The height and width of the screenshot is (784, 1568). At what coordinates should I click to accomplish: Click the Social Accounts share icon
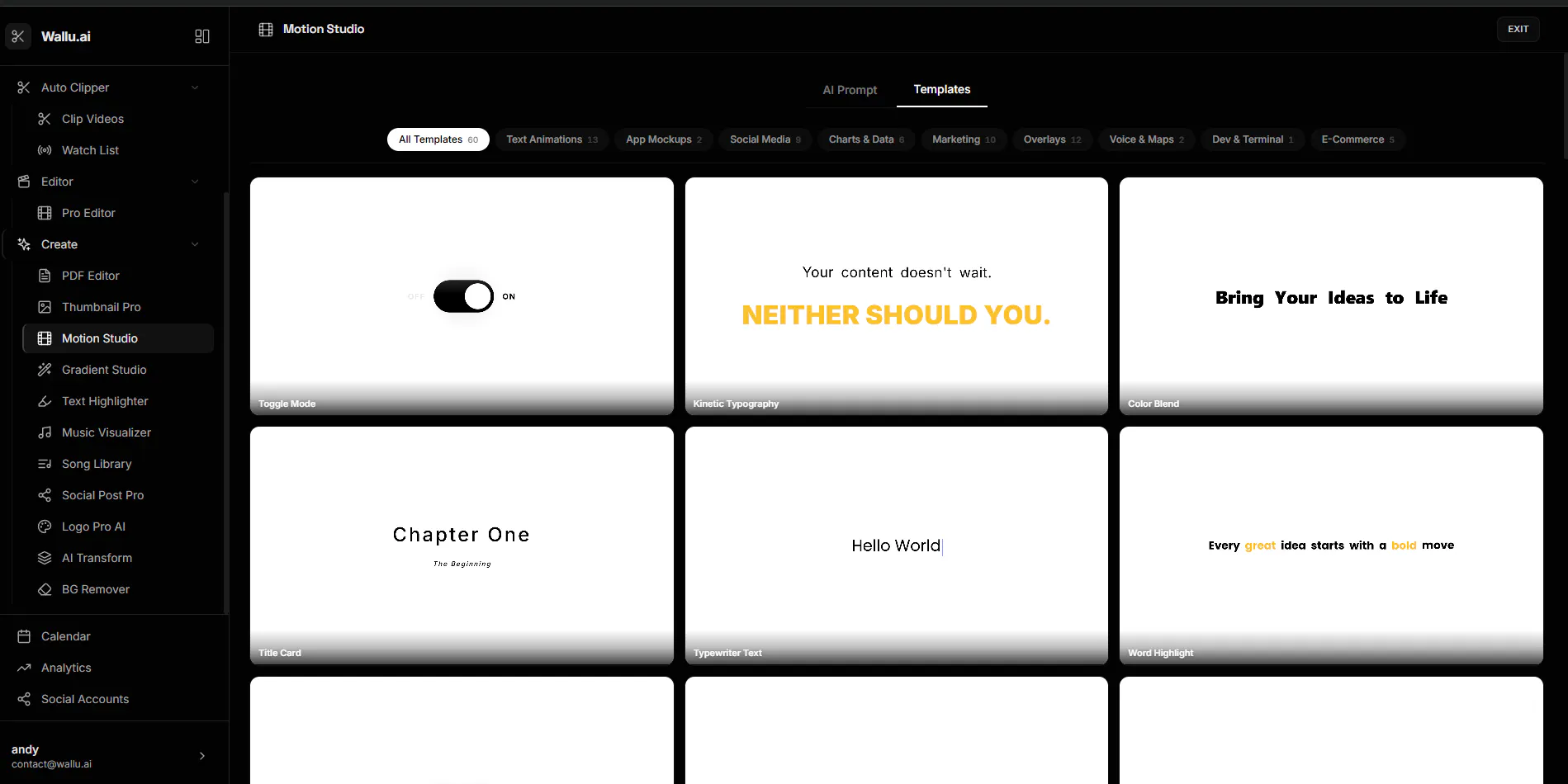[24, 699]
